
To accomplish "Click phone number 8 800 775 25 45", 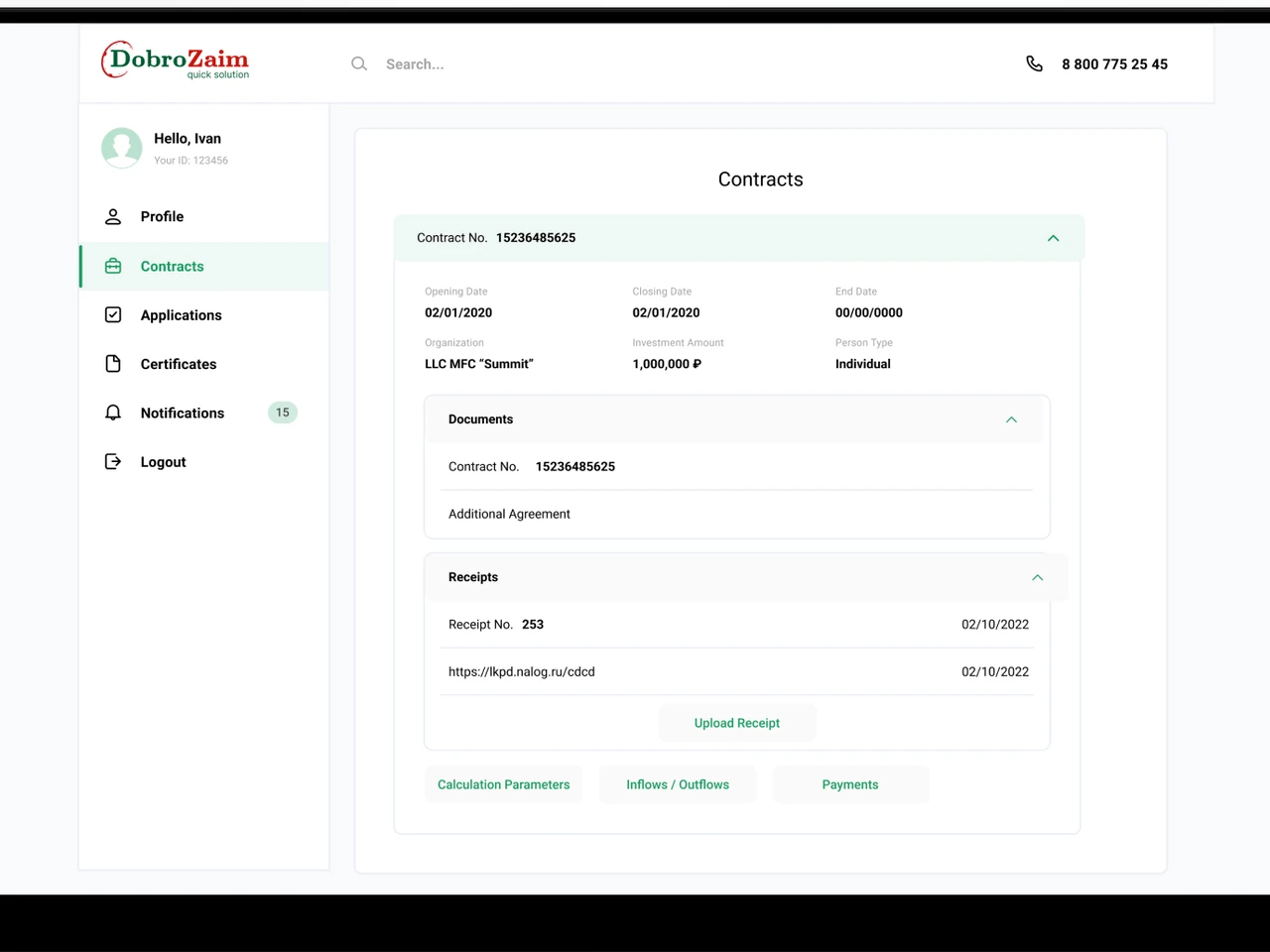I will click(1114, 63).
